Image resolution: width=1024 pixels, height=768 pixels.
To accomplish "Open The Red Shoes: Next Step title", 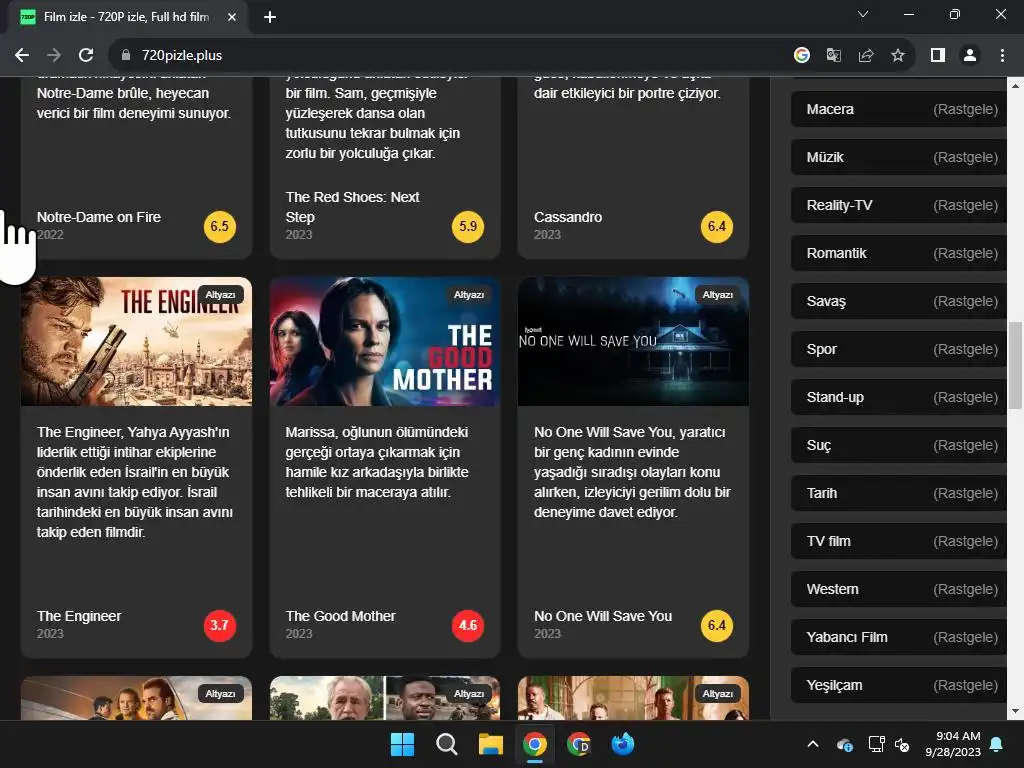I will click(352, 207).
